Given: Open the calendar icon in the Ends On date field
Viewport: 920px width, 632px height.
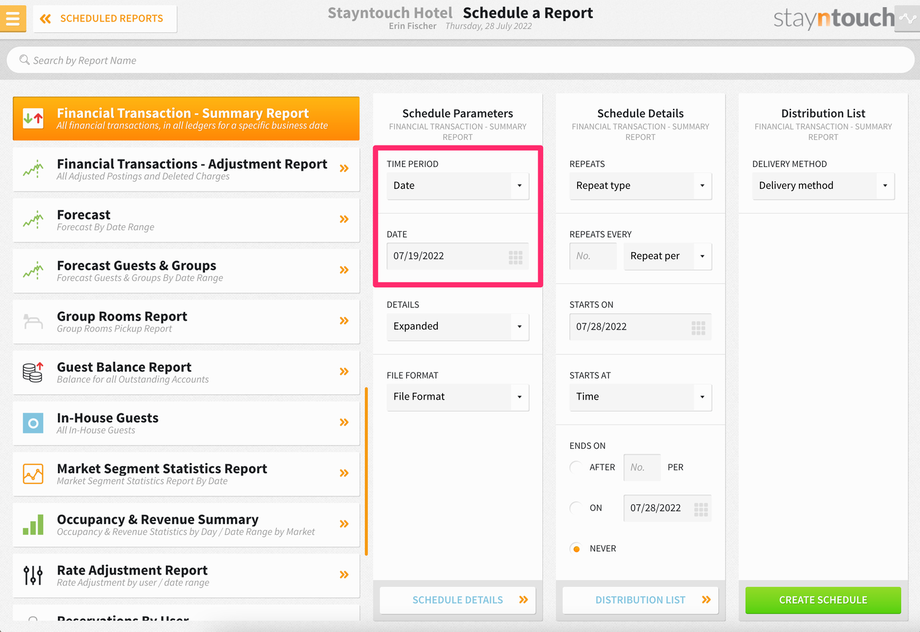Looking at the screenshot, I should tap(701, 509).
